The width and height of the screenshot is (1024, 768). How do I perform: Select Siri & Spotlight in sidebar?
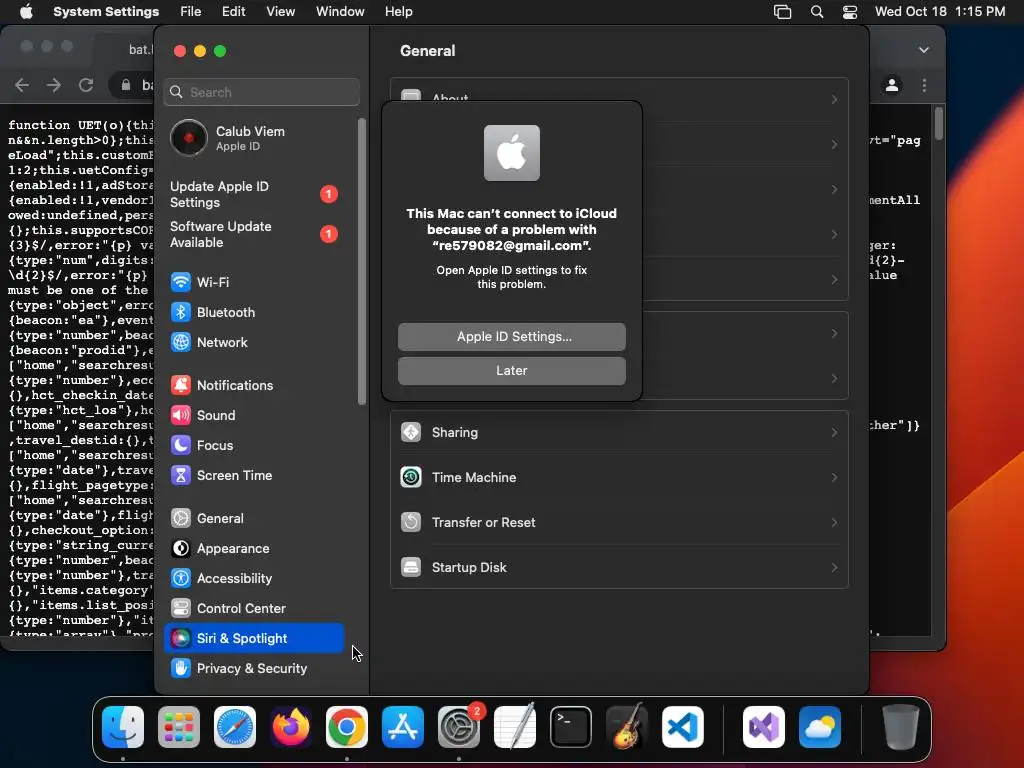point(253,639)
